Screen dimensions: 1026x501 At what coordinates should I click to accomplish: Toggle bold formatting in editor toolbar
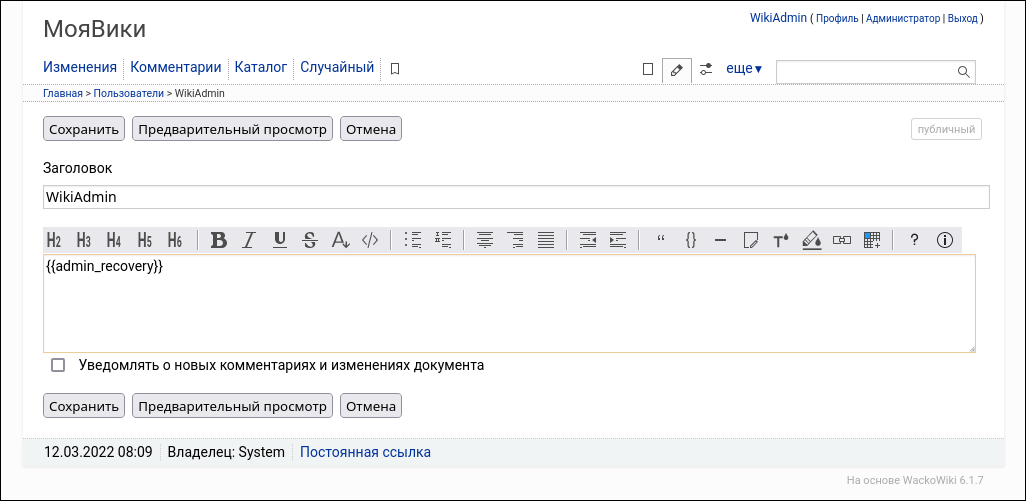[219, 240]
